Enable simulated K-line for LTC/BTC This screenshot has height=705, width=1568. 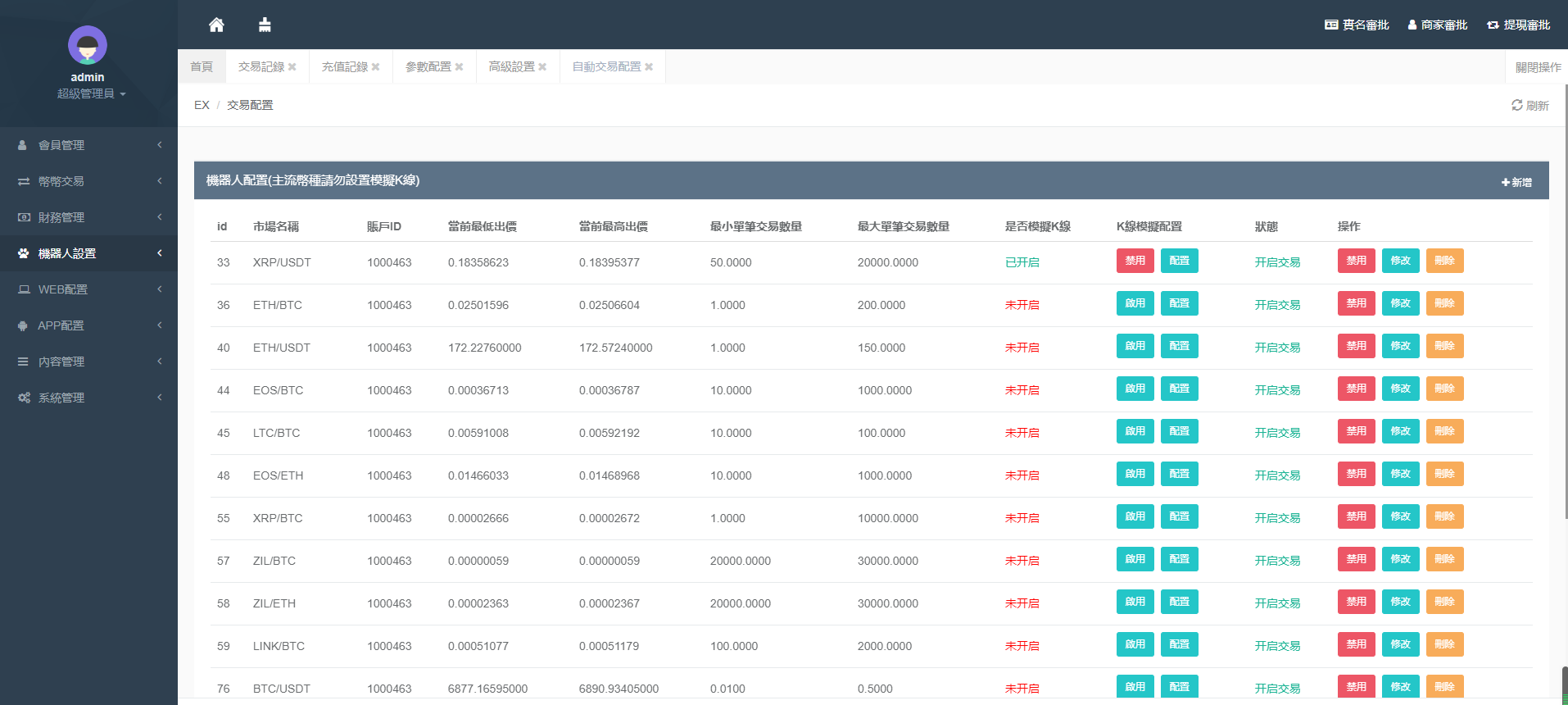pos(1135,431)
